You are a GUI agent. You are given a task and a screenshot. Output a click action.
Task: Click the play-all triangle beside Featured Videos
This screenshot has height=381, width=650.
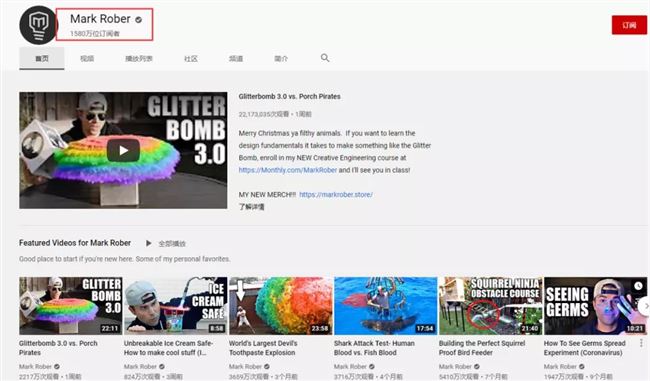click(x=148, y=243)
